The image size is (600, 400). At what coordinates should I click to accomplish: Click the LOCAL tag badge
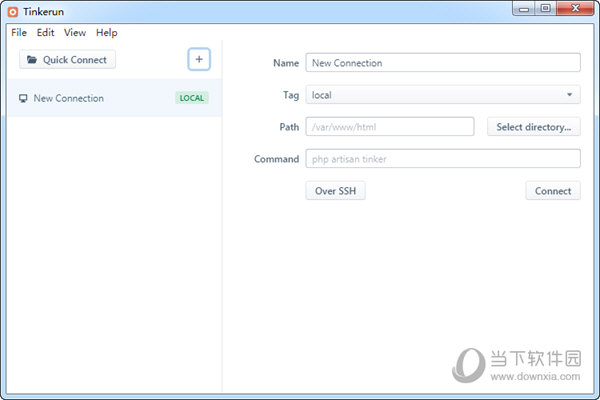click(x=192, y=98)
